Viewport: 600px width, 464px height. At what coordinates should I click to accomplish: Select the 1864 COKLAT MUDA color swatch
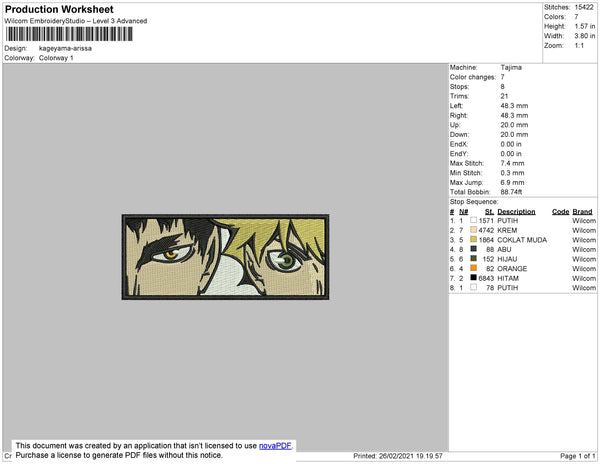pyautogui.click(x=474, y=239)
